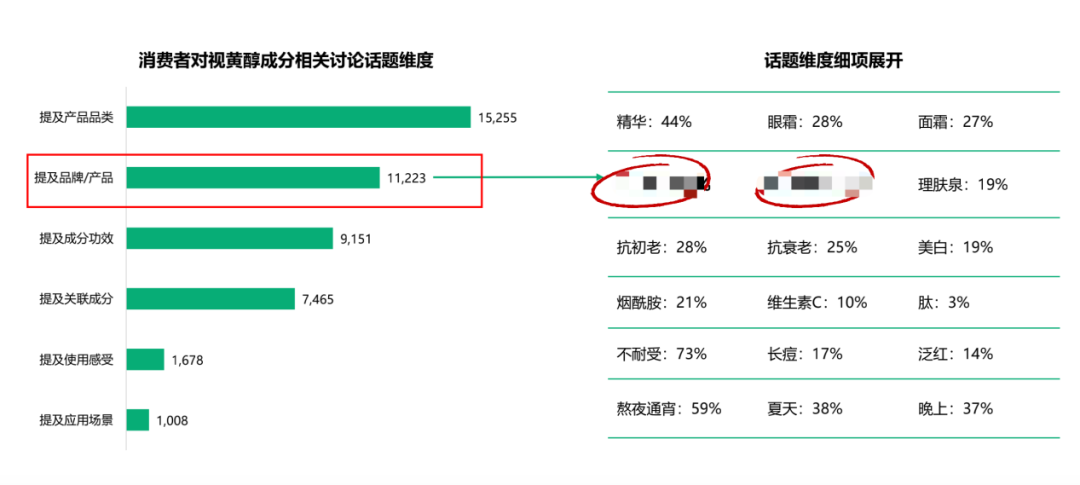1080x485 pixels.
Task: Select the 提及使用感受 bar
Action: pyautogui.click(x=145, y=360)
